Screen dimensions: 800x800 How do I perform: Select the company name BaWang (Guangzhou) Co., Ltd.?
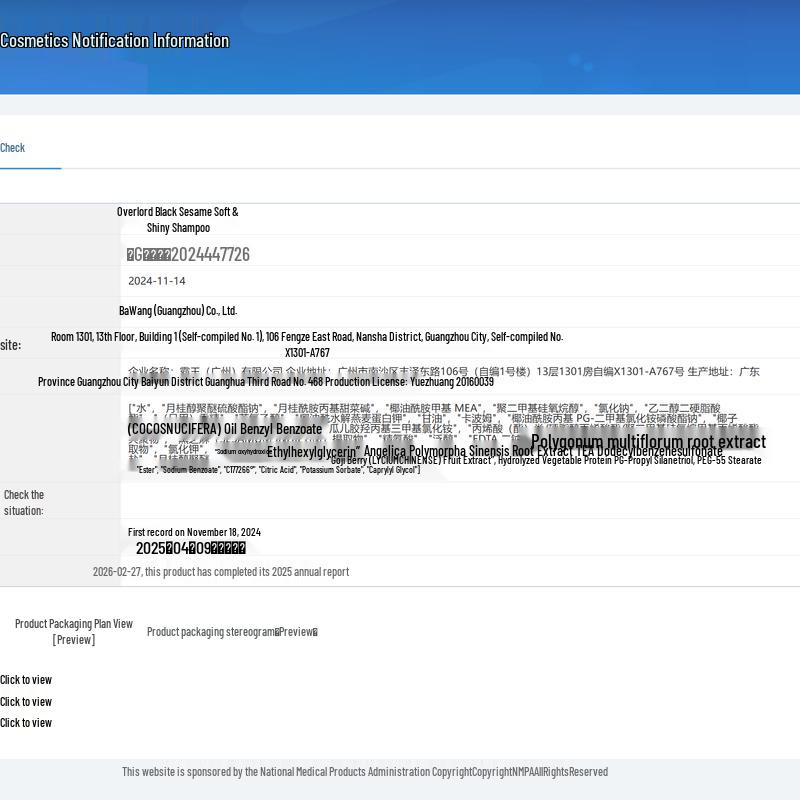[178, 311]
